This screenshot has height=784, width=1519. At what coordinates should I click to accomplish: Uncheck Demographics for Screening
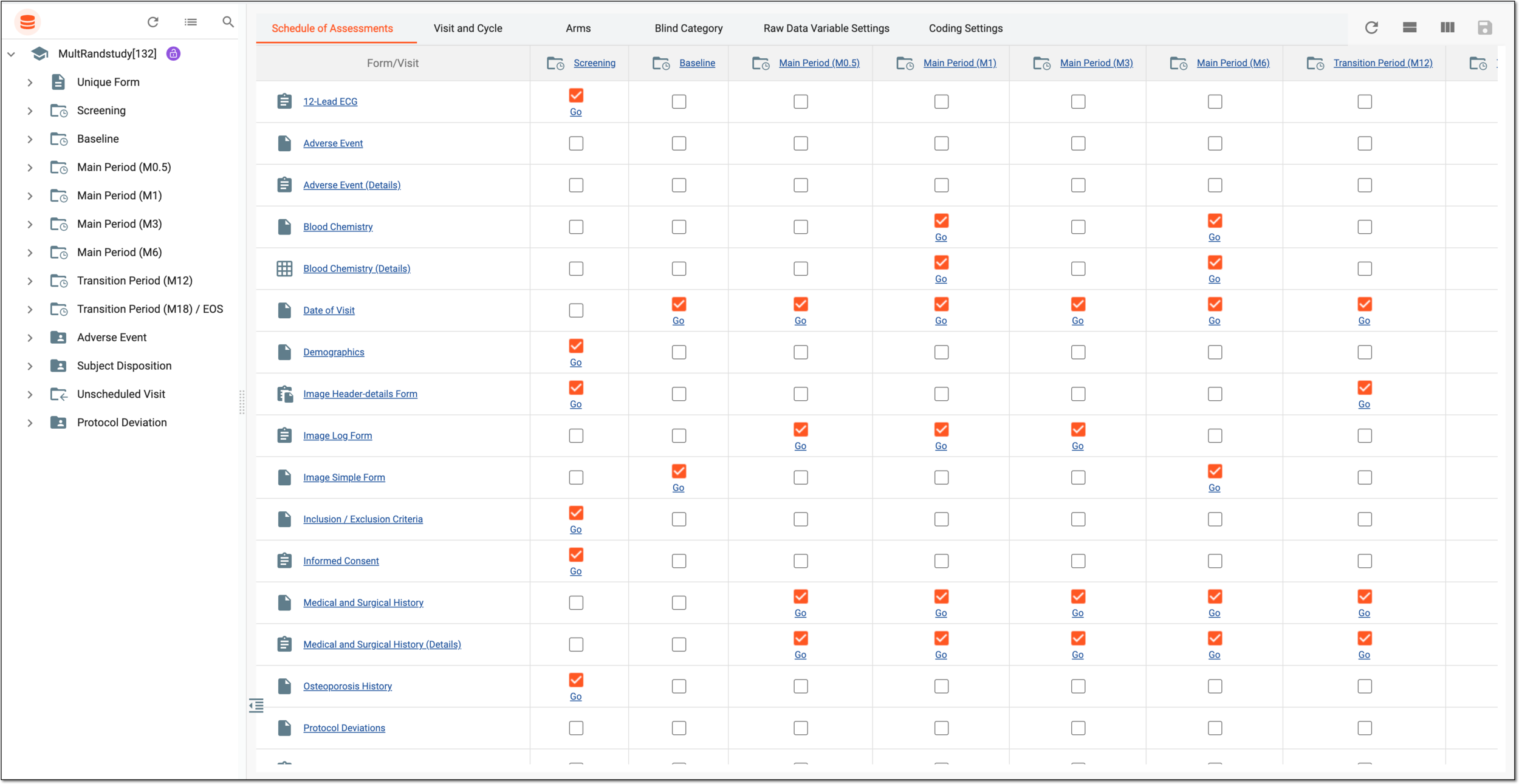point(576,346)
